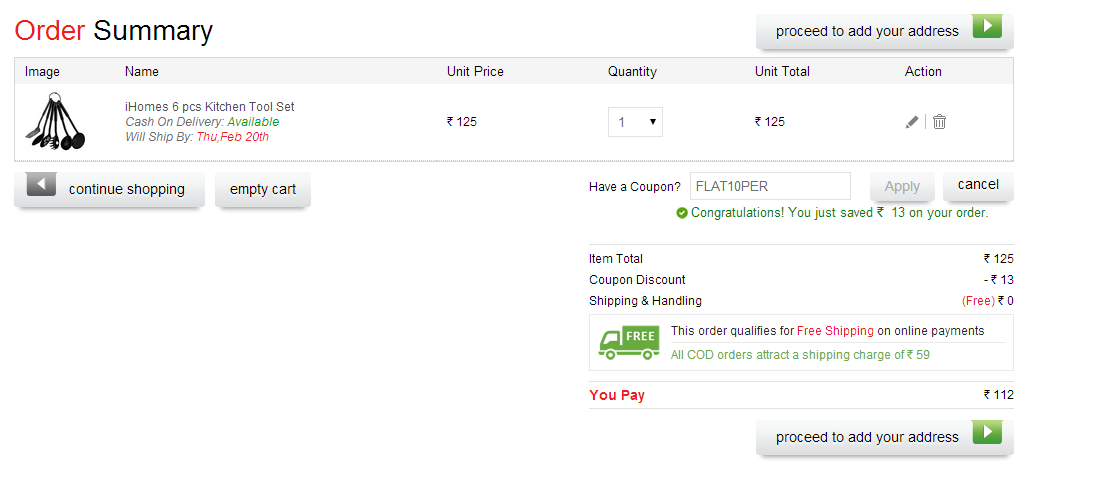
Task: Click the green free shipping truck icon
Action: (x=629, y=343)
